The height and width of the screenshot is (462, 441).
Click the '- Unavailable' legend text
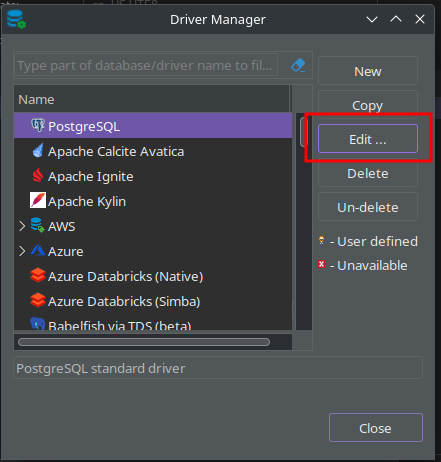click(x=368, y=265)
